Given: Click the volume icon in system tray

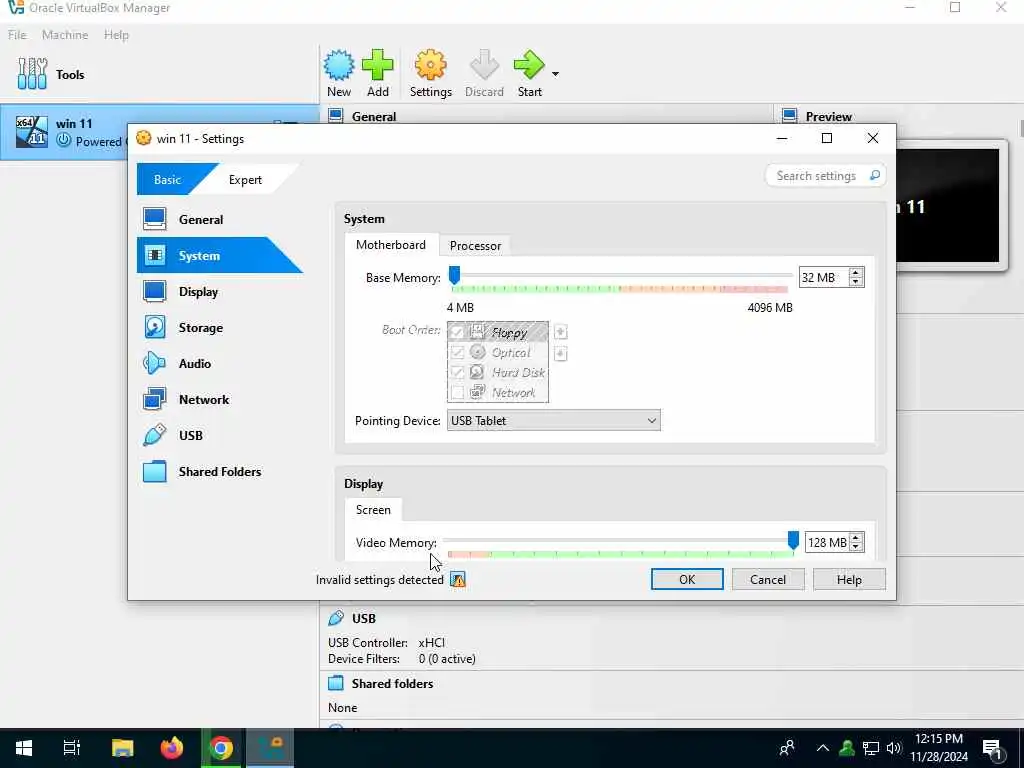Looking at the screenshot, I should (893, 748).
